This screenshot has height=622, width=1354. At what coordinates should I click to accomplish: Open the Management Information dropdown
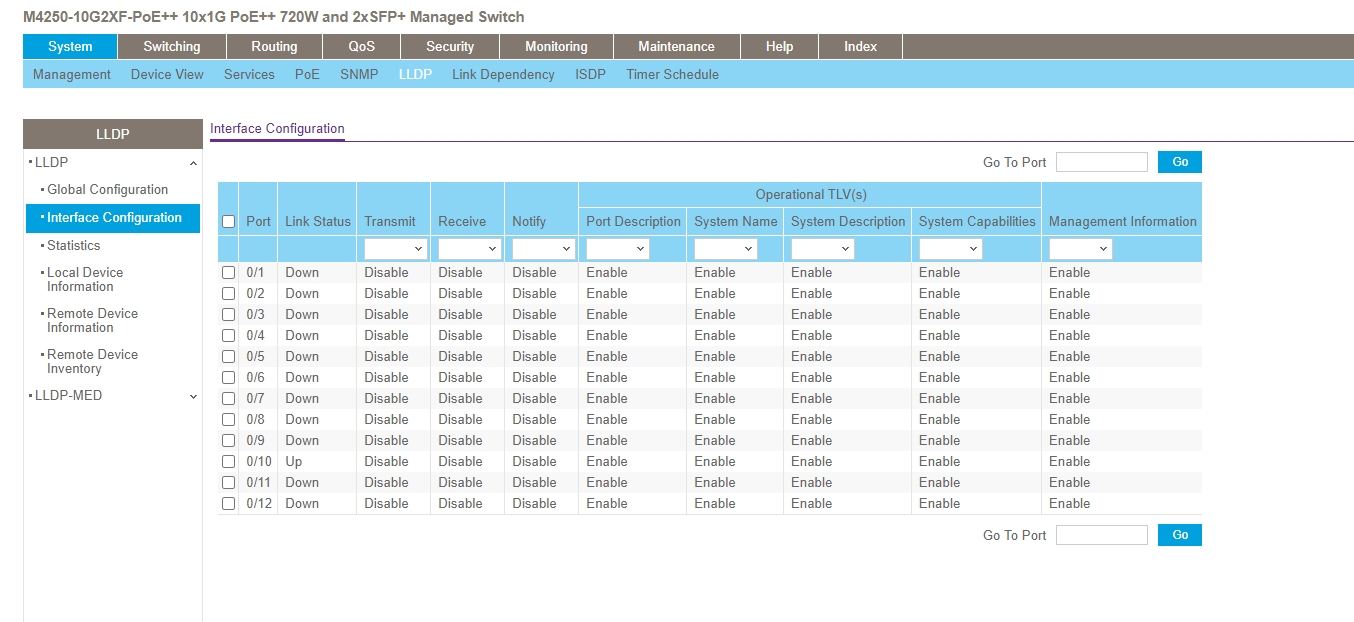[1081, 249]
